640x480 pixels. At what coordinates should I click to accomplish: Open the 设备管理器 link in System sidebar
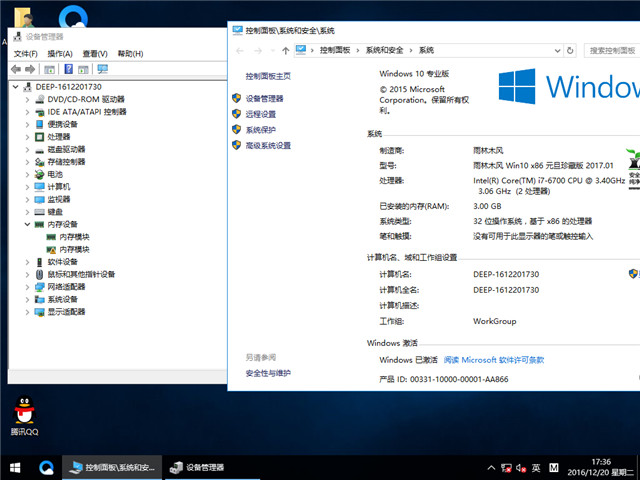click(264, 98)
